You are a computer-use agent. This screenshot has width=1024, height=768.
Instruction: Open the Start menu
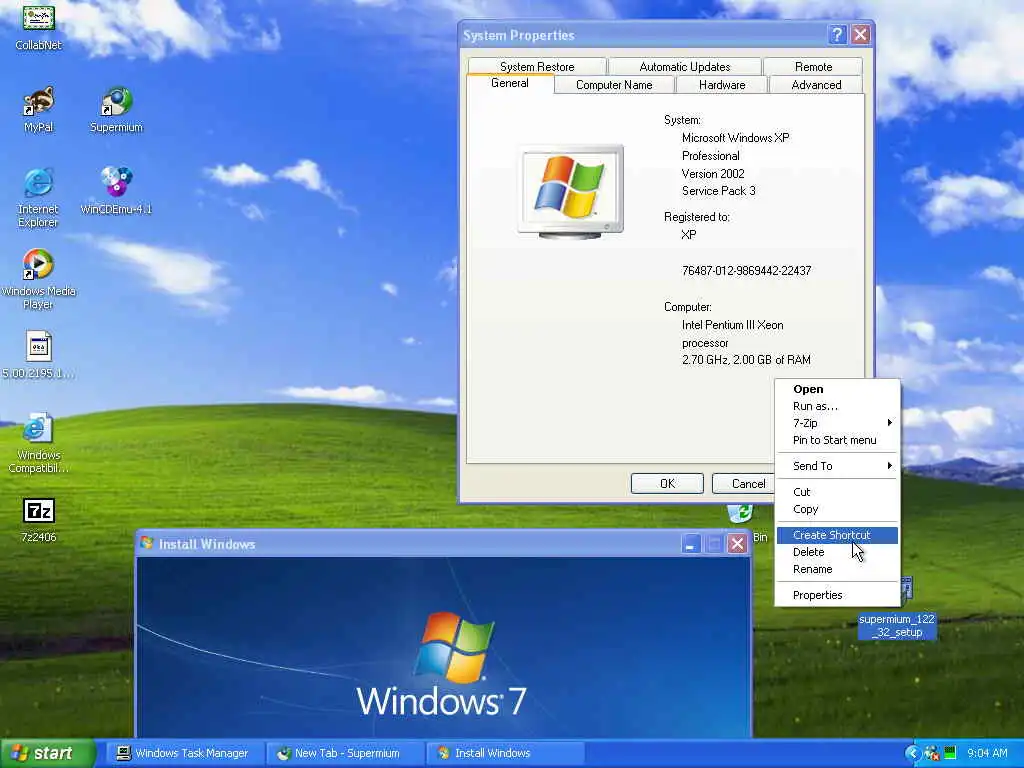tap(48, 753)
